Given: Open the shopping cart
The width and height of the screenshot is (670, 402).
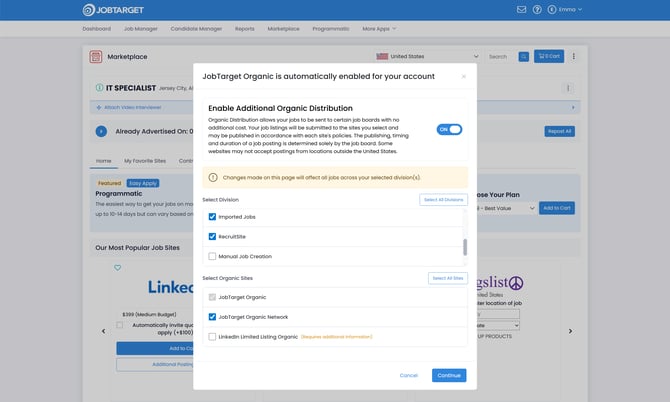Looking at the screenshot, I should coord(548,57).
